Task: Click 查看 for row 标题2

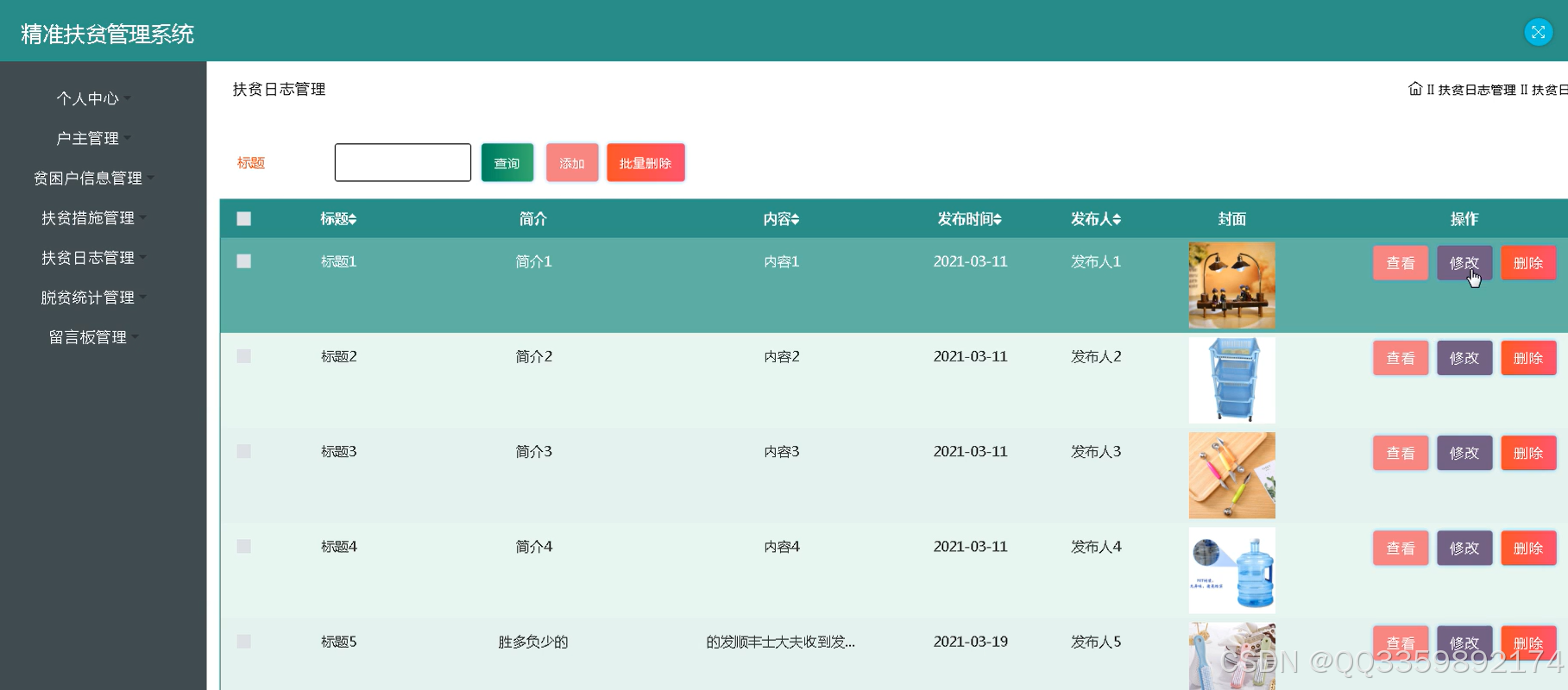Action: (x=1401, y=358)
